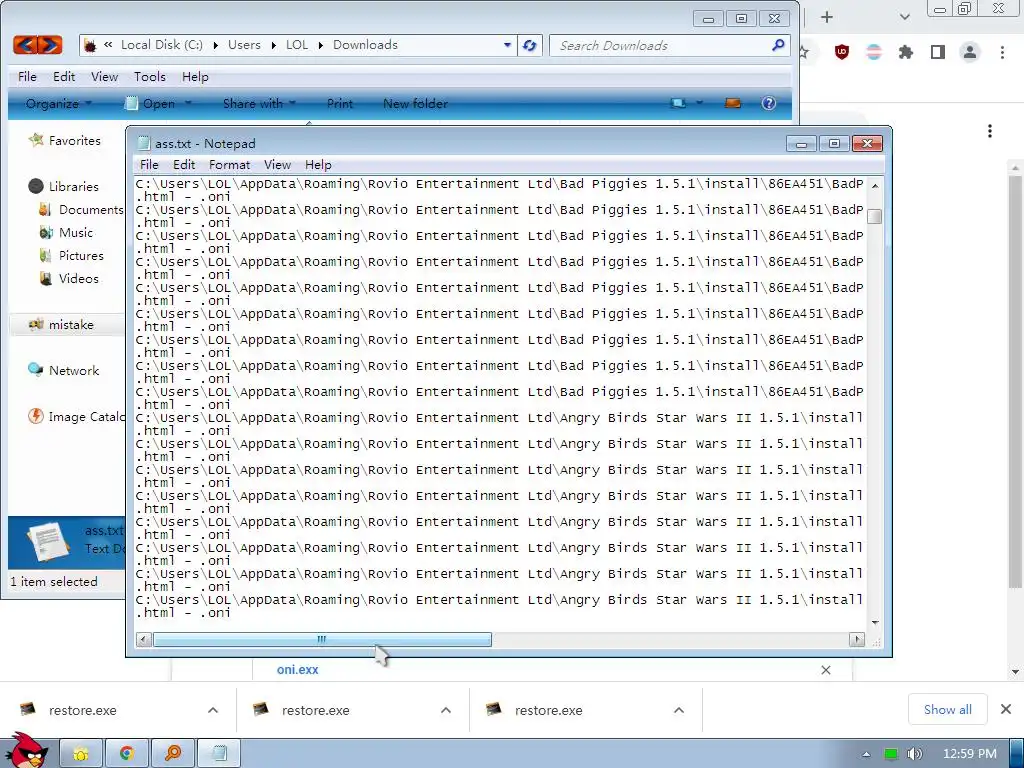The height and width of the screenshot is (768, 1024).
Task: Open Notepad Edit menu
Action: tap(184, 165)
